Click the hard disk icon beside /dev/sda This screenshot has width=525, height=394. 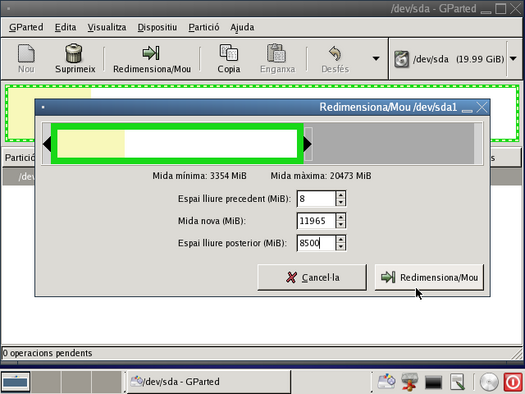point(401,59)
